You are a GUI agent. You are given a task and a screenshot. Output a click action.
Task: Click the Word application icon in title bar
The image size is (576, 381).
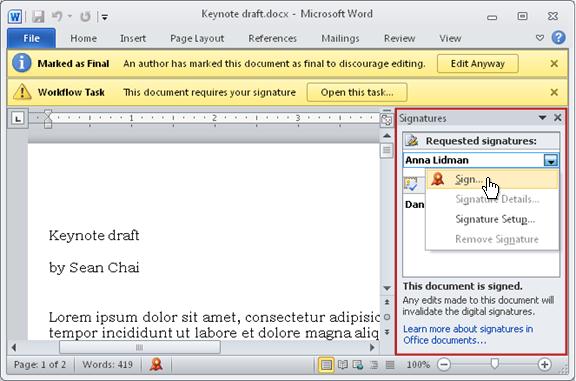click(x=15, y=17)
